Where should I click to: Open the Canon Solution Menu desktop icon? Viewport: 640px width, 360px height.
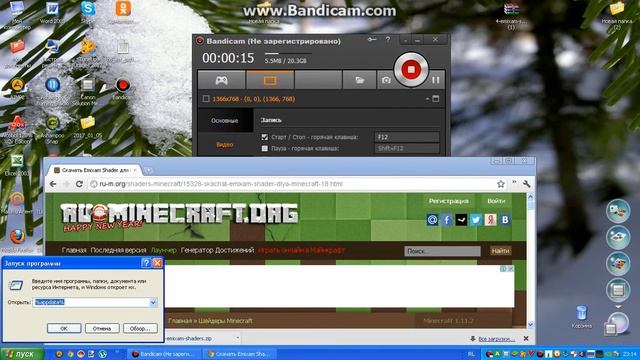click(x=87, y=92)
